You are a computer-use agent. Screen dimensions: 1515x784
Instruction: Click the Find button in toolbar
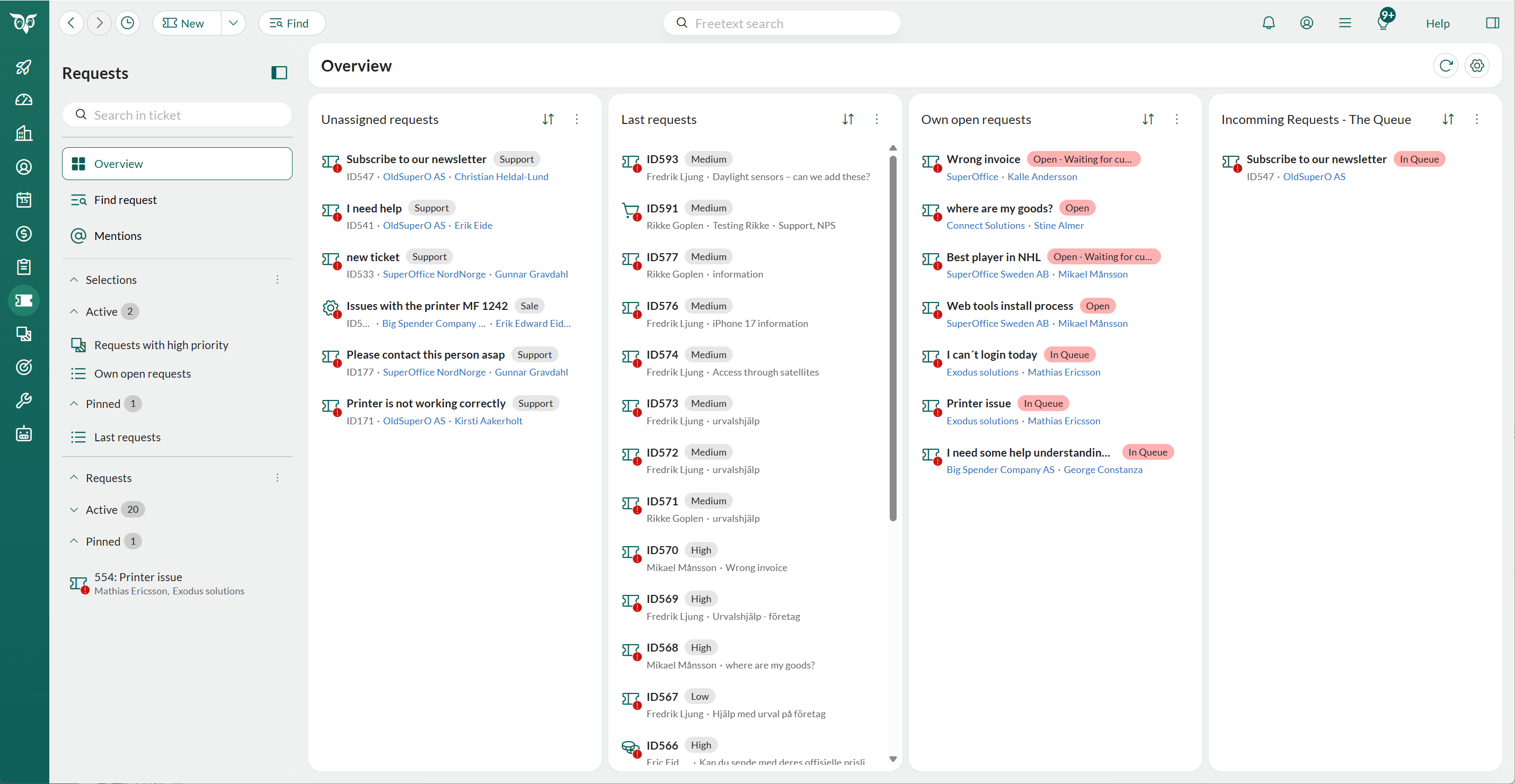[x=291, y=23]
